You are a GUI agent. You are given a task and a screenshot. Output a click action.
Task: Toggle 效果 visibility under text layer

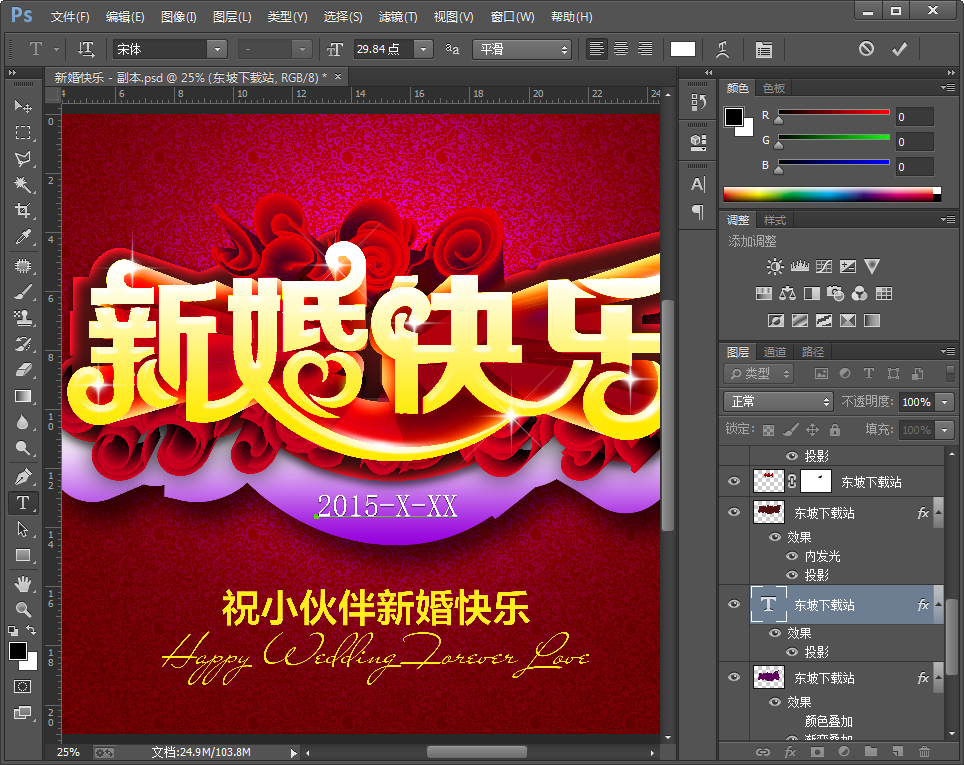pos(775,633)
